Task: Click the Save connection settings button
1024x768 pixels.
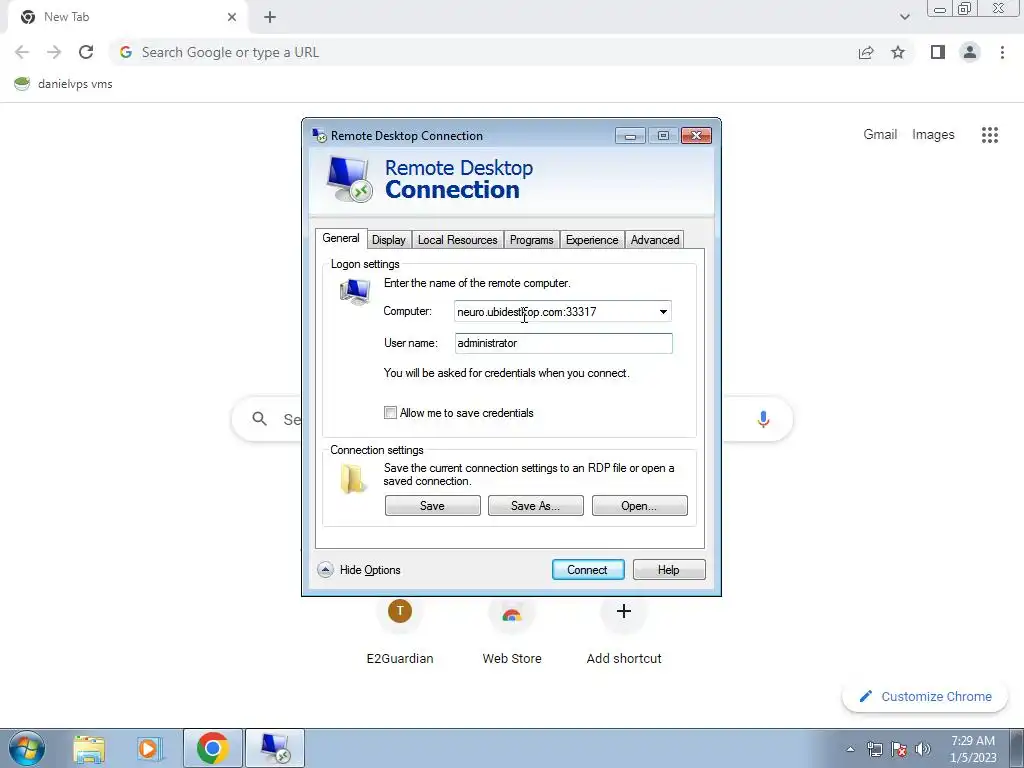Action: click(432, 505)
